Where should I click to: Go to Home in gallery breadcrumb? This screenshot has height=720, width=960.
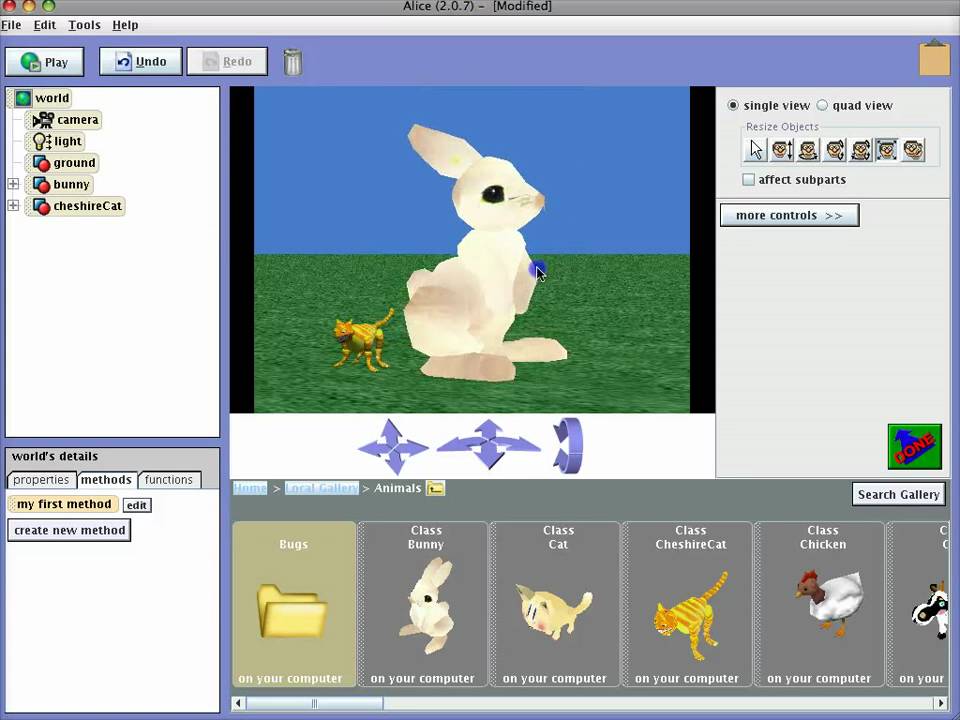250,488
